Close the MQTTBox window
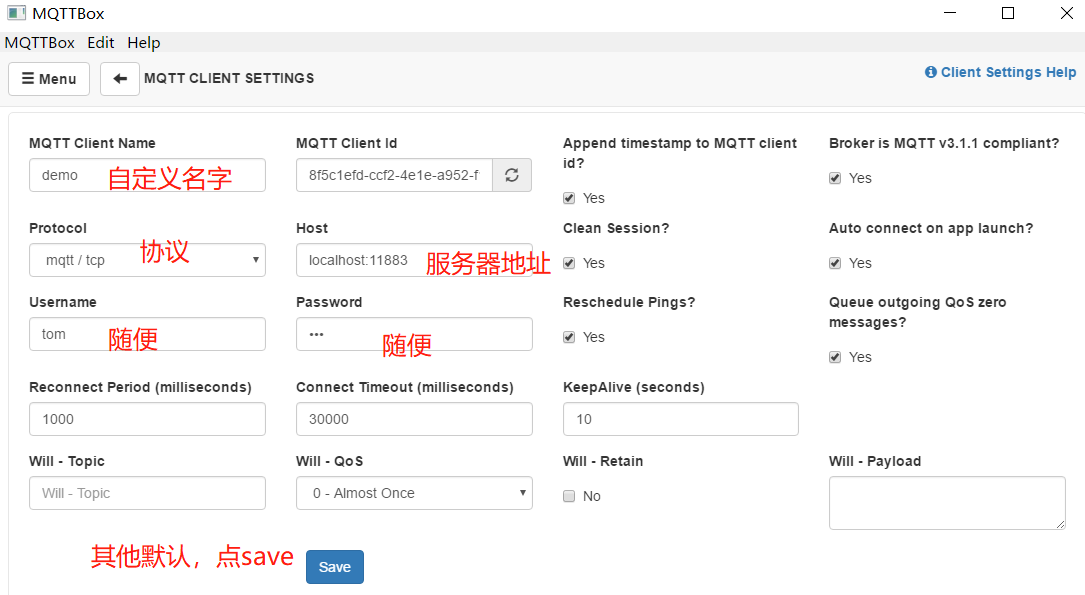 1066,13
